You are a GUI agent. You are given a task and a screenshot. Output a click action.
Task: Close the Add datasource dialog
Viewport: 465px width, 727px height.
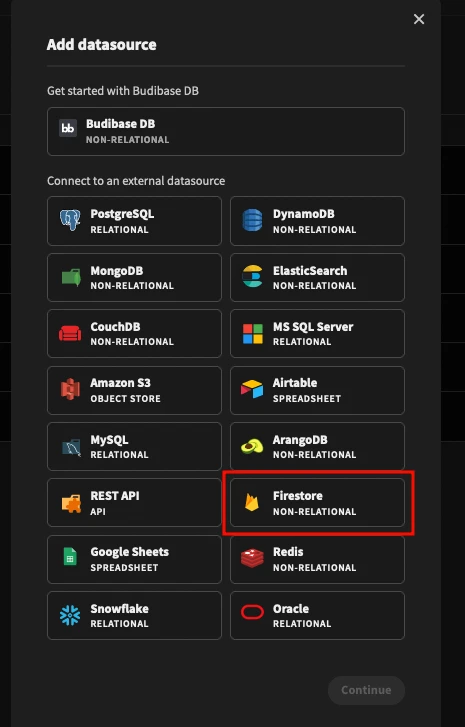tap(419, 19)
